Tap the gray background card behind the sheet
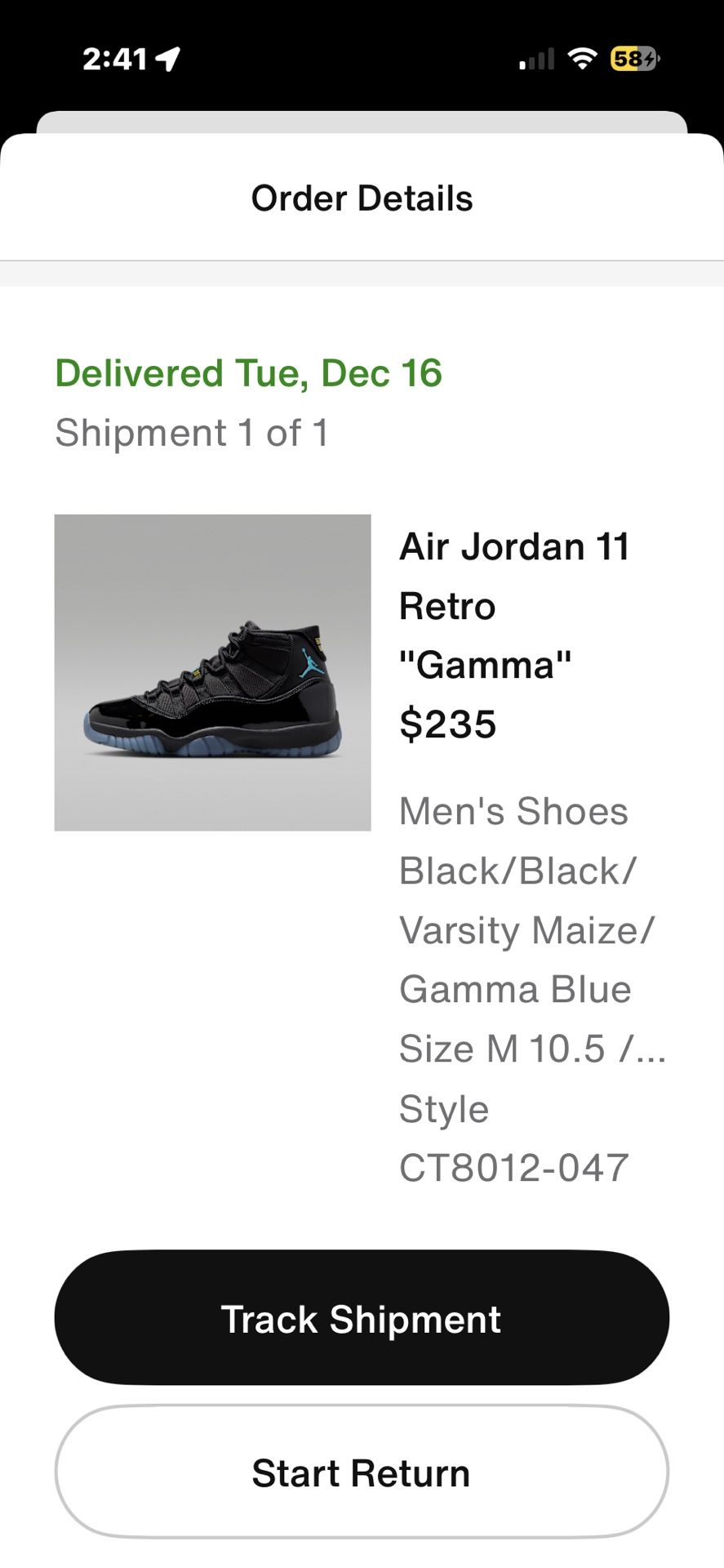 click(x=362, y=121)
